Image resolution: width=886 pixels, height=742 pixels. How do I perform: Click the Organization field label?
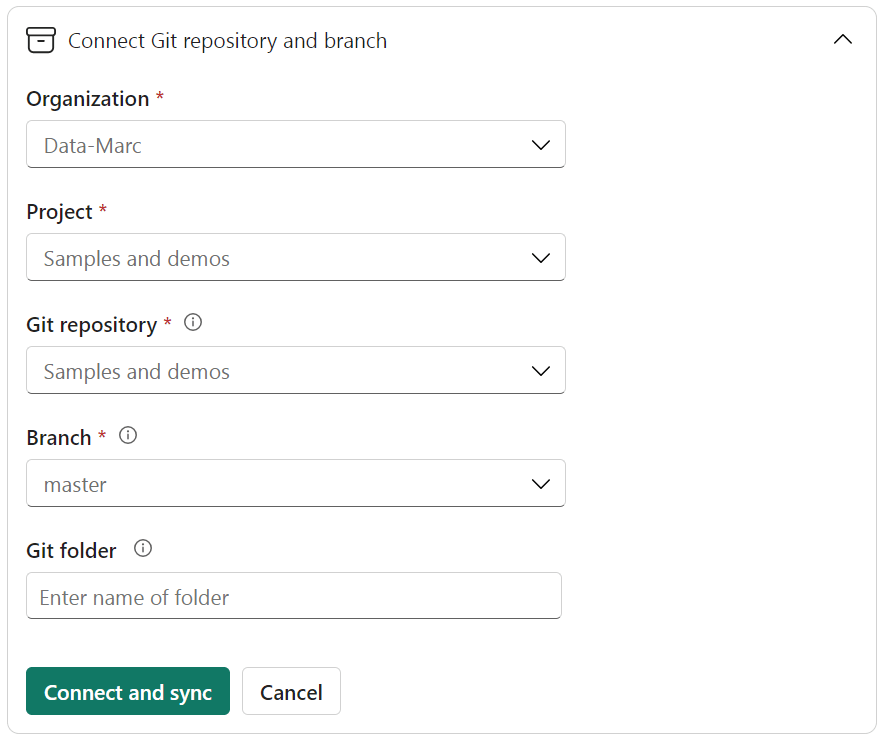pos(87,99)
